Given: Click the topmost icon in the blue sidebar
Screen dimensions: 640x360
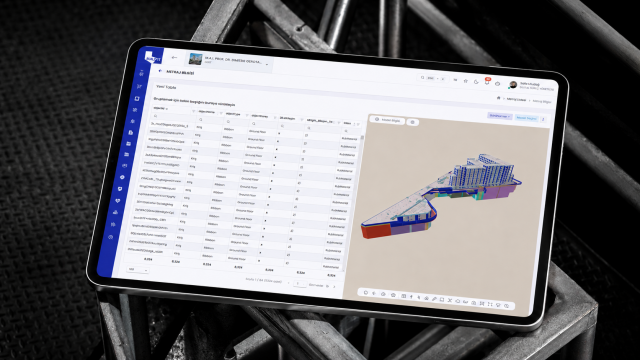Looking at the screenshot, I should pos(141,73).
